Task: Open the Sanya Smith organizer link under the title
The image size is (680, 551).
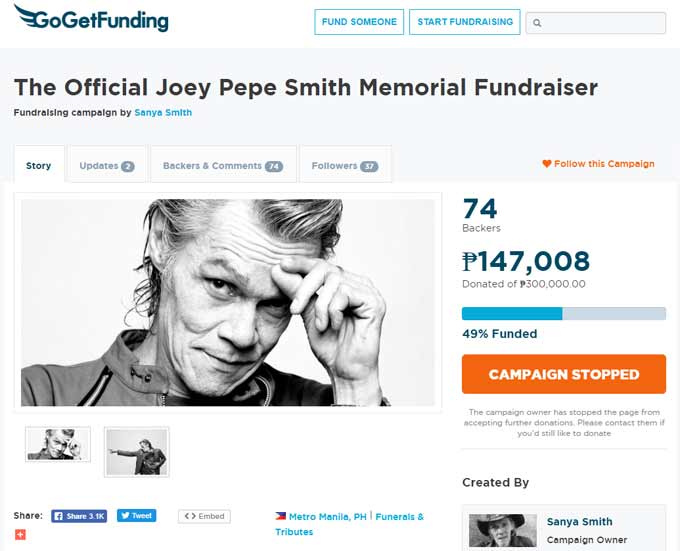Action: click(x=163, y=112)
